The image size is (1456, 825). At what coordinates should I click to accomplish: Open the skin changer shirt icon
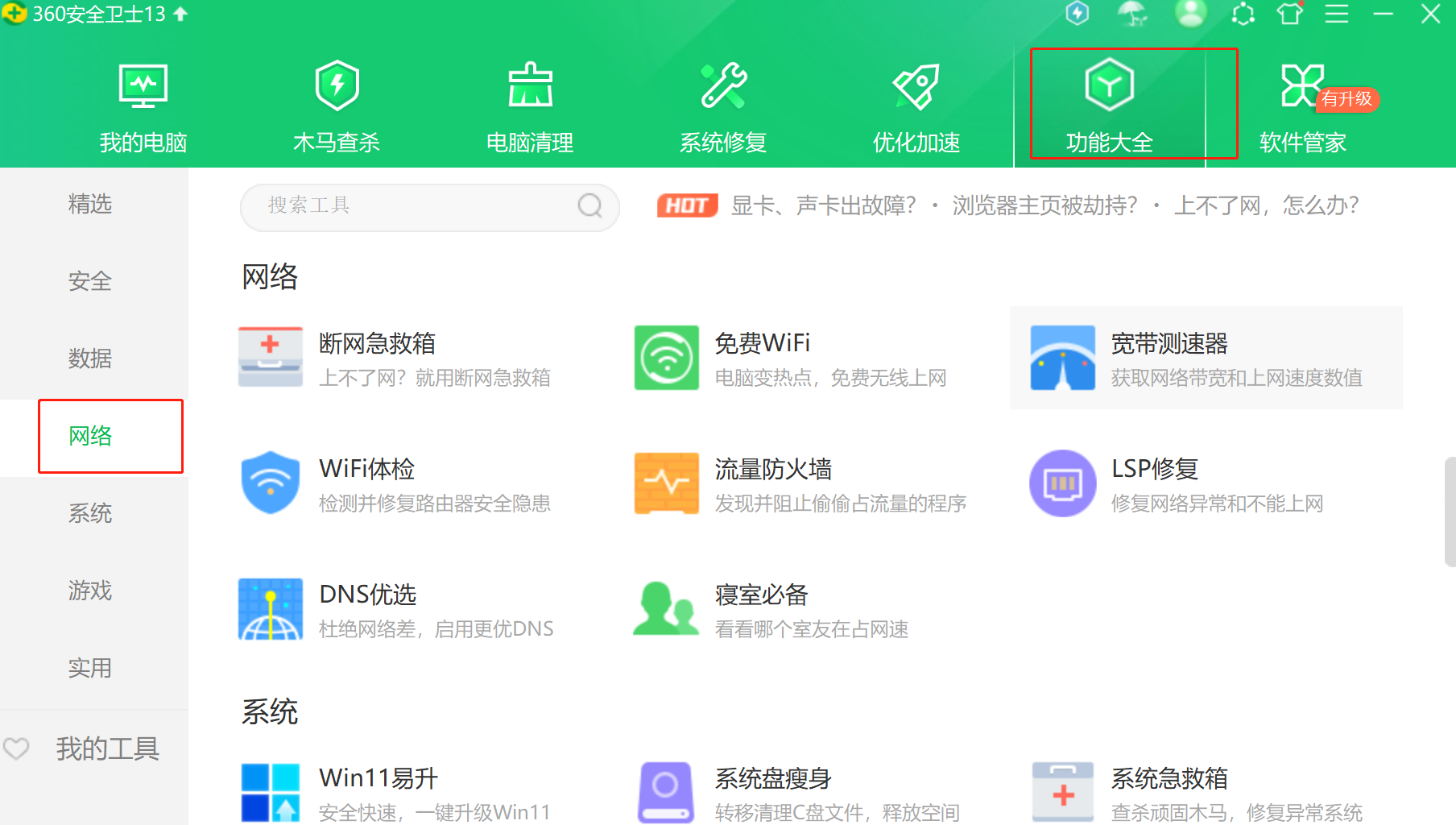1290,14
